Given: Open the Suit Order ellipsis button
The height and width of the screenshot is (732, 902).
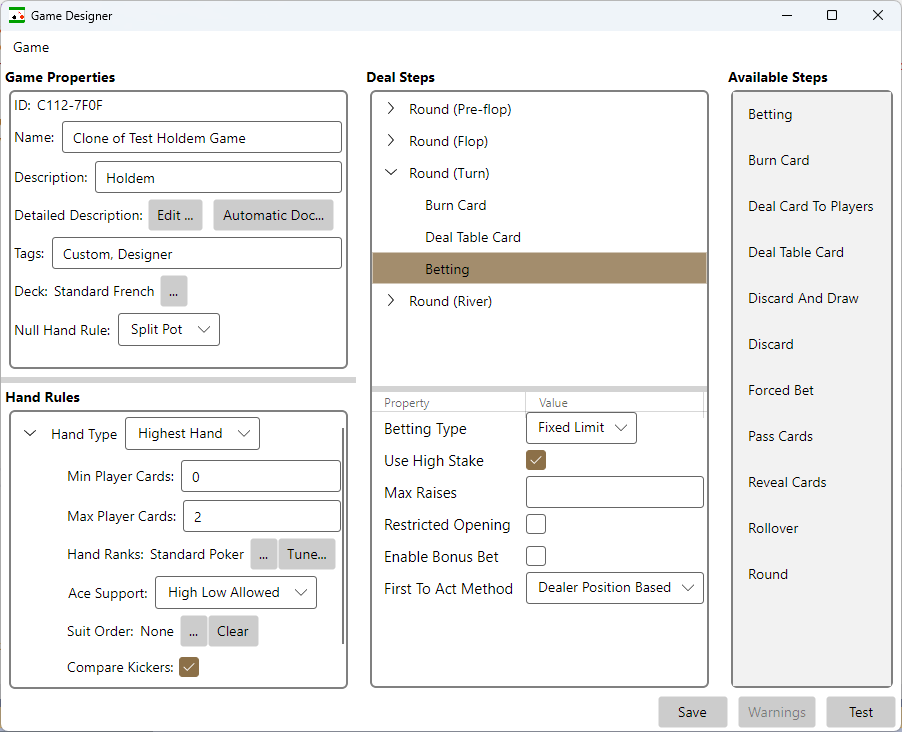Looking at the screenshot, I should (194, 631).
